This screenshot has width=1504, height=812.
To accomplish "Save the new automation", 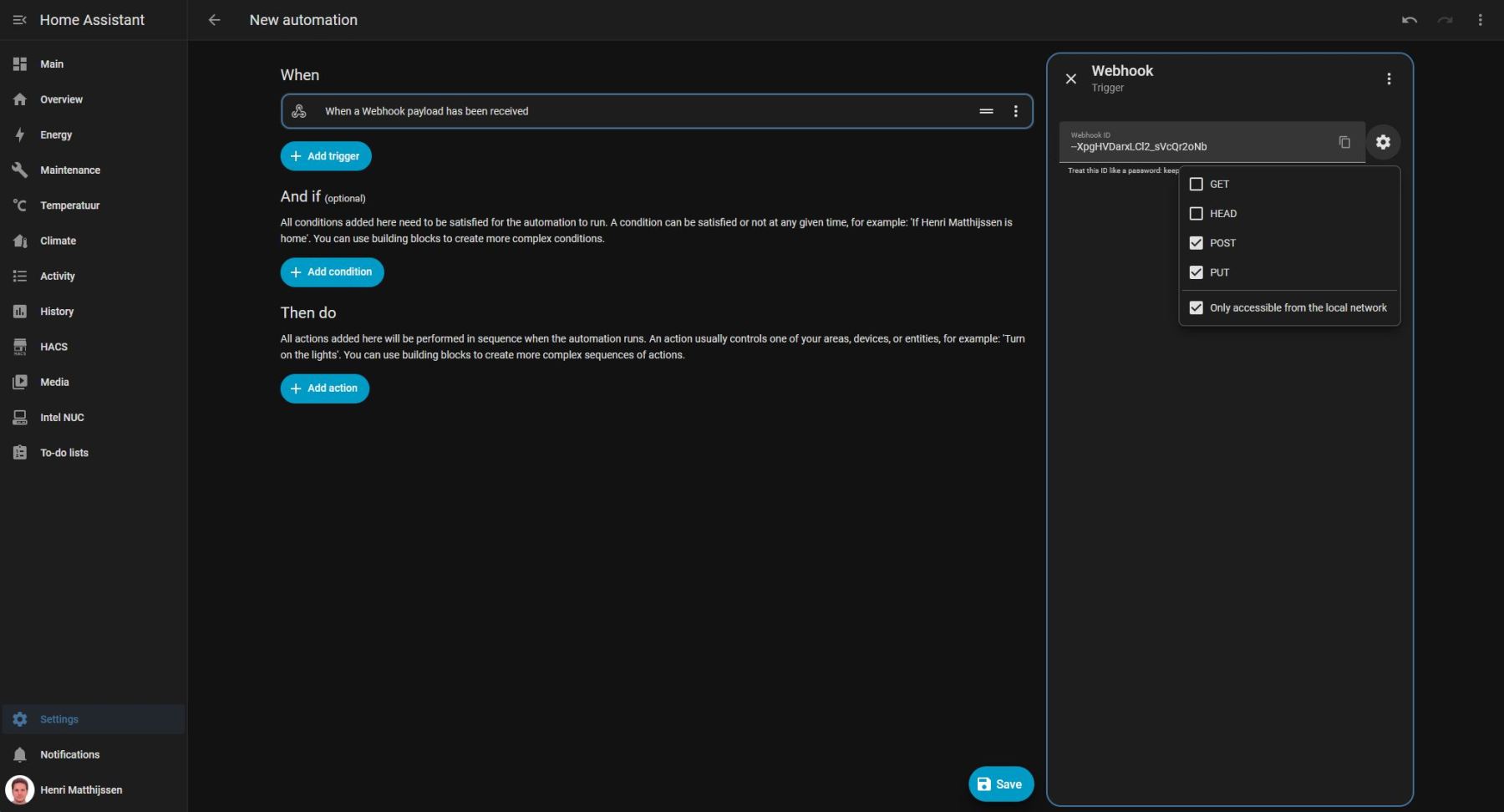I will [1001, 784].
